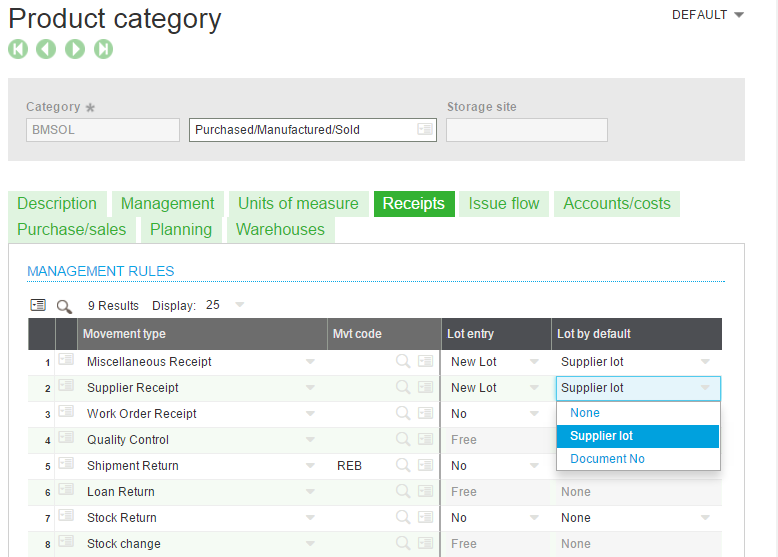Switch to the Issue flow tab
Viewport: 778px width, 557px height.
point(504,204)
